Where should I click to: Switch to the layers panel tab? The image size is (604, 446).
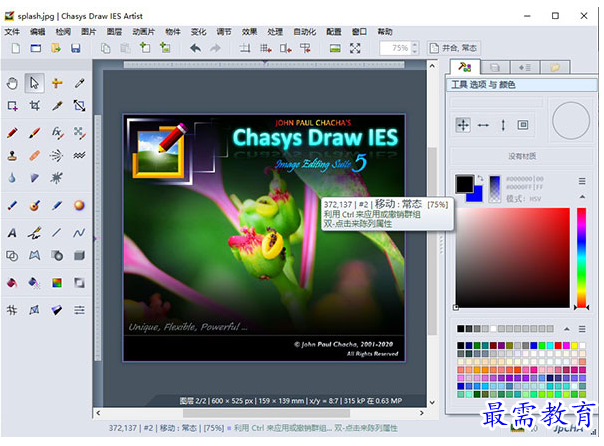tap(495, 68)
